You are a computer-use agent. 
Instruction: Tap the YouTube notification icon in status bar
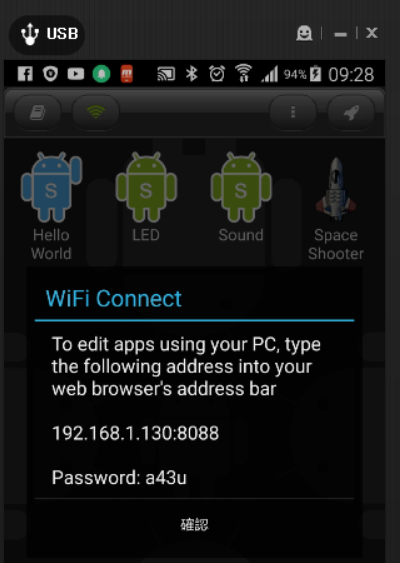tap(76, 74)
